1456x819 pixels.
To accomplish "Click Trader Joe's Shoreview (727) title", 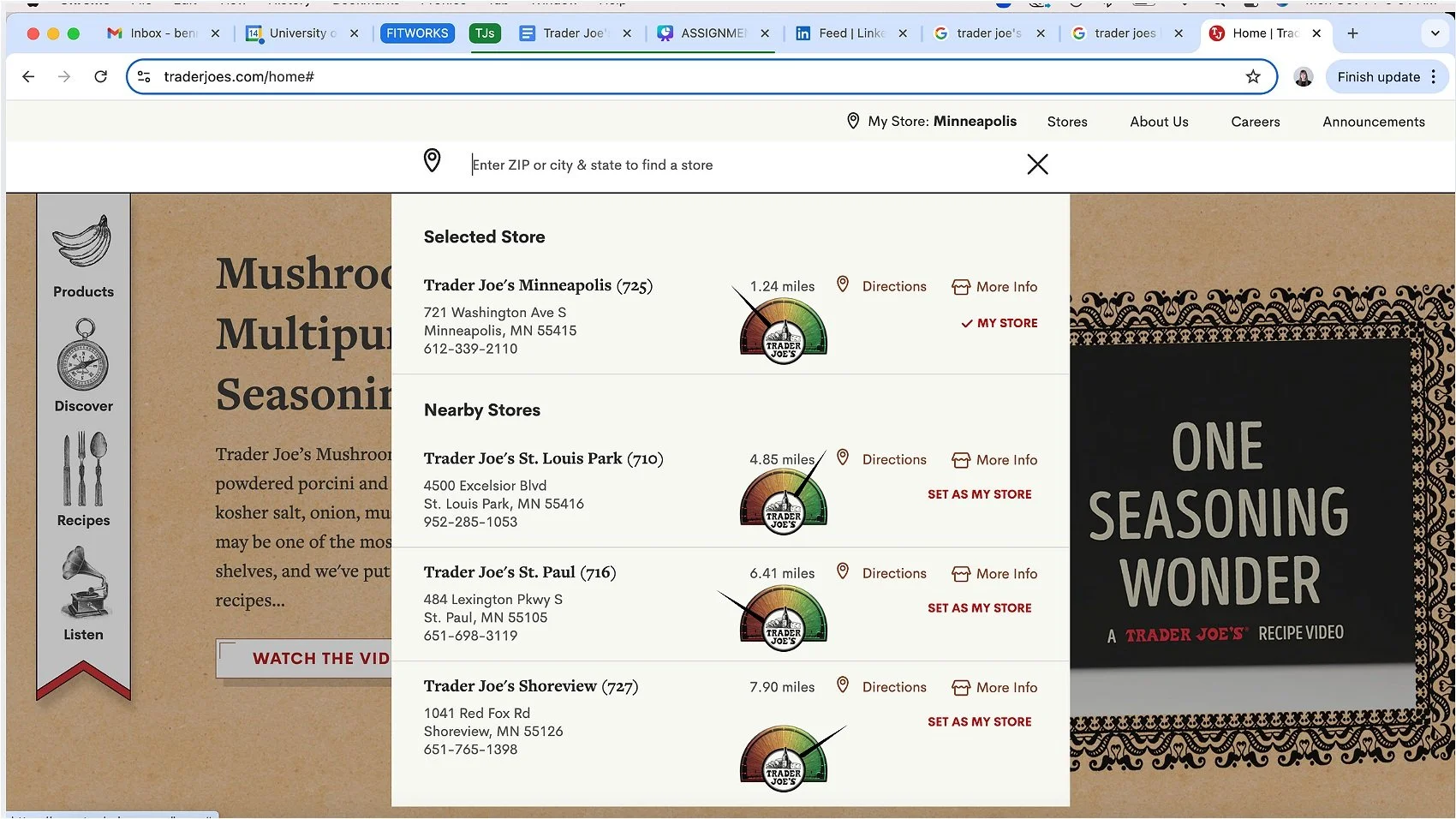I will pyautogui.click(x=531, y=686).
